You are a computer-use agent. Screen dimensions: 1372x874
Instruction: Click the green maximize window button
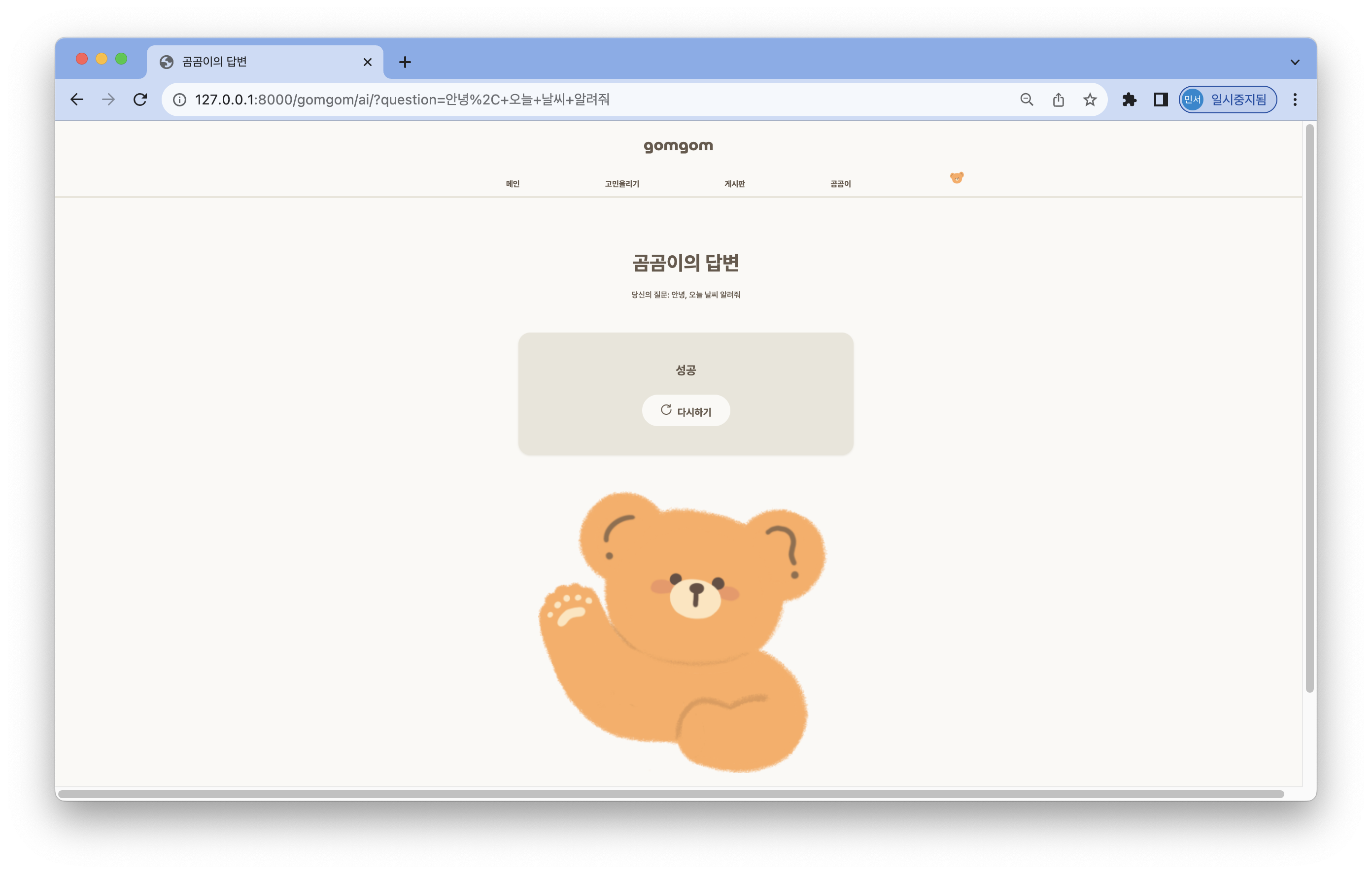click(121, 59)
